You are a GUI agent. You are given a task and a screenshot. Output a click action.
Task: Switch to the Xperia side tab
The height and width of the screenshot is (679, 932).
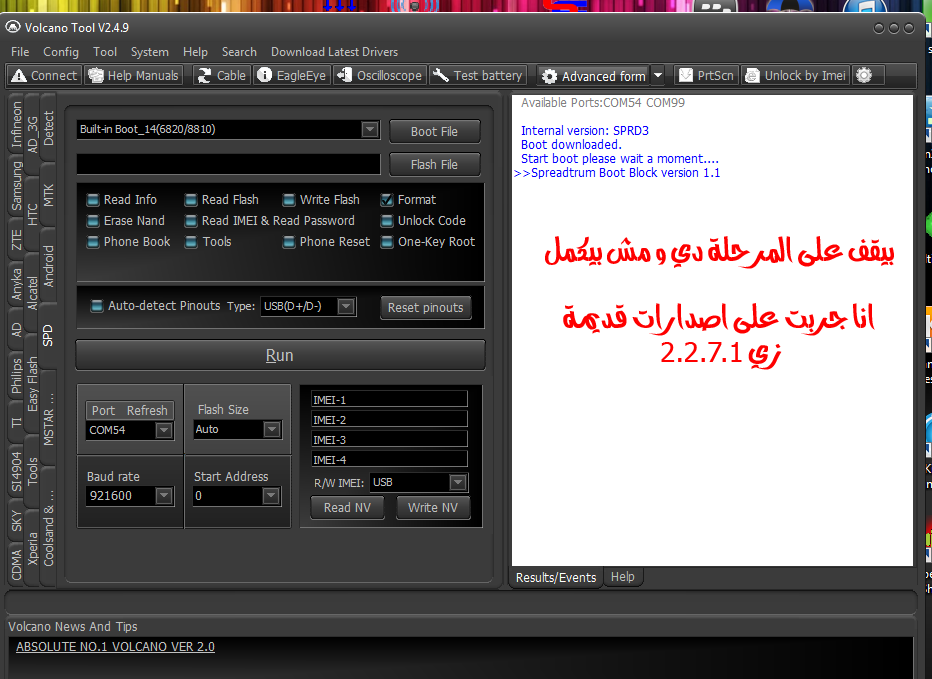click(32, 548)
